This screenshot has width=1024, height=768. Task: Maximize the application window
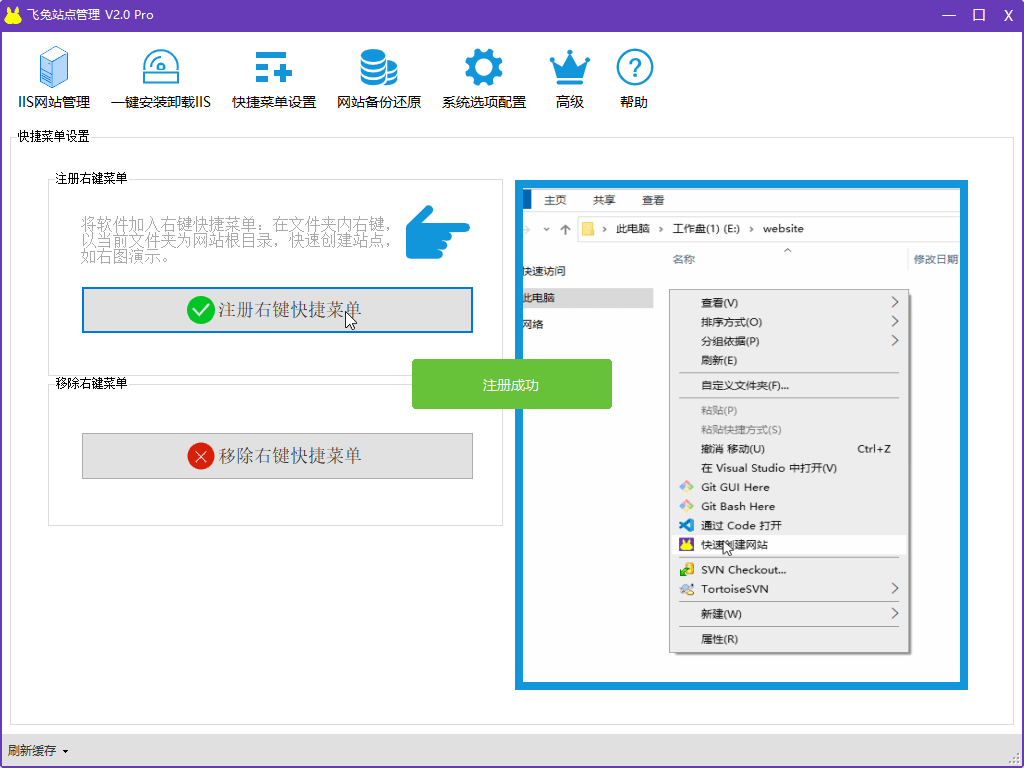[979, 15]
